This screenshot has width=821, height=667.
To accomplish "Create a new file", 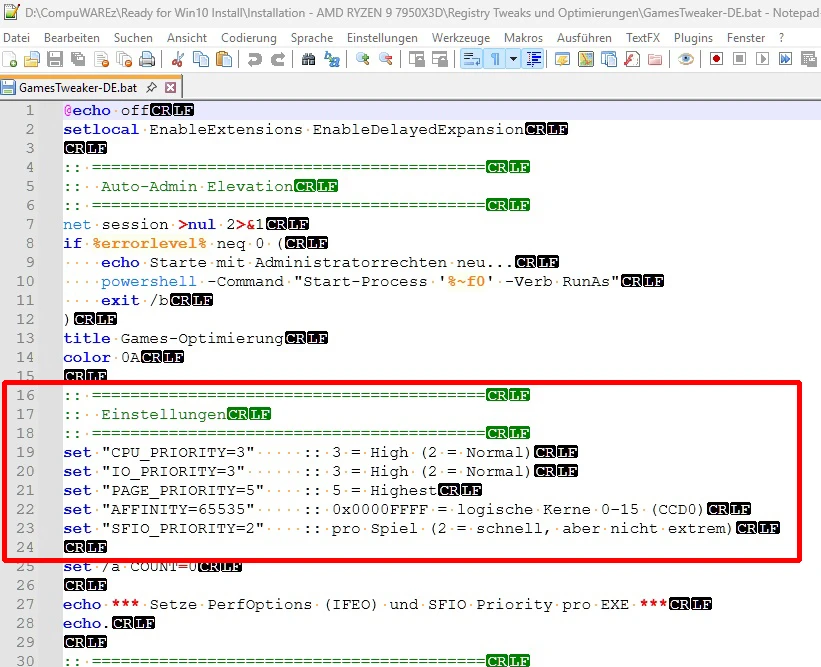I will (11, 59).
